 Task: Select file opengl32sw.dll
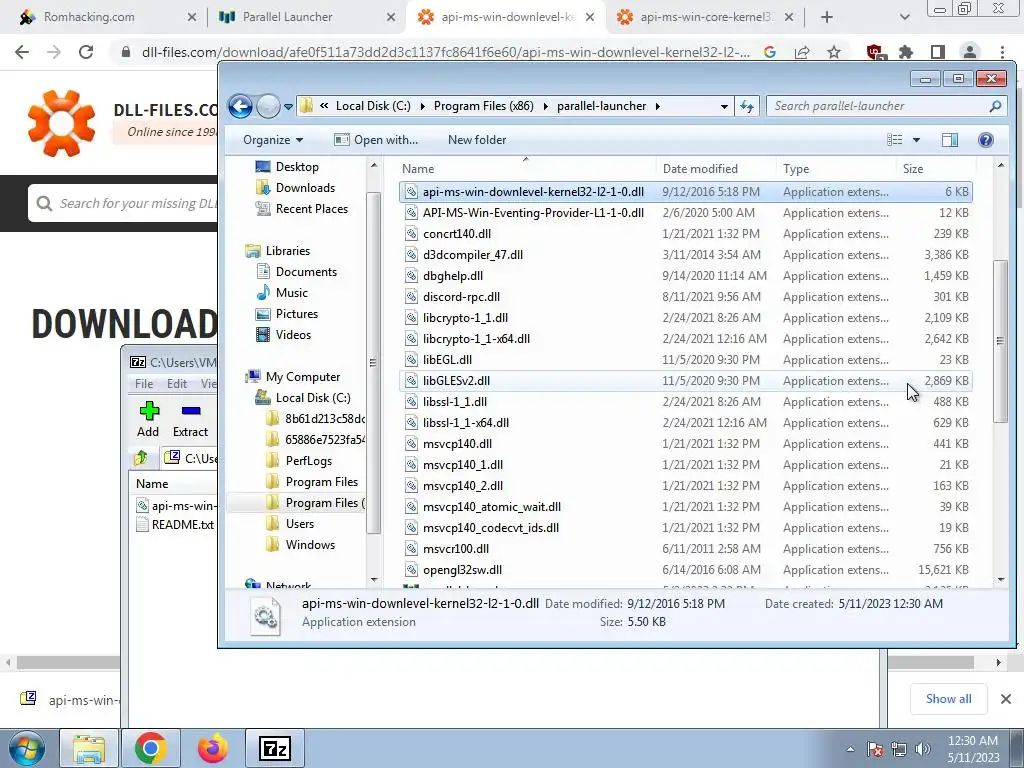pos(686,569)
